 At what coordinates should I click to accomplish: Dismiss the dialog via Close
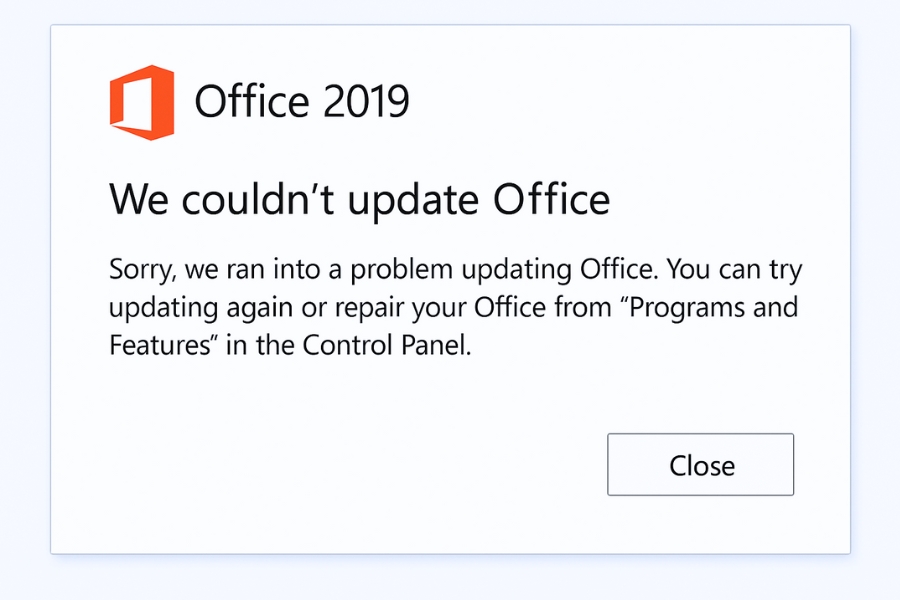(x=700, y=464)
